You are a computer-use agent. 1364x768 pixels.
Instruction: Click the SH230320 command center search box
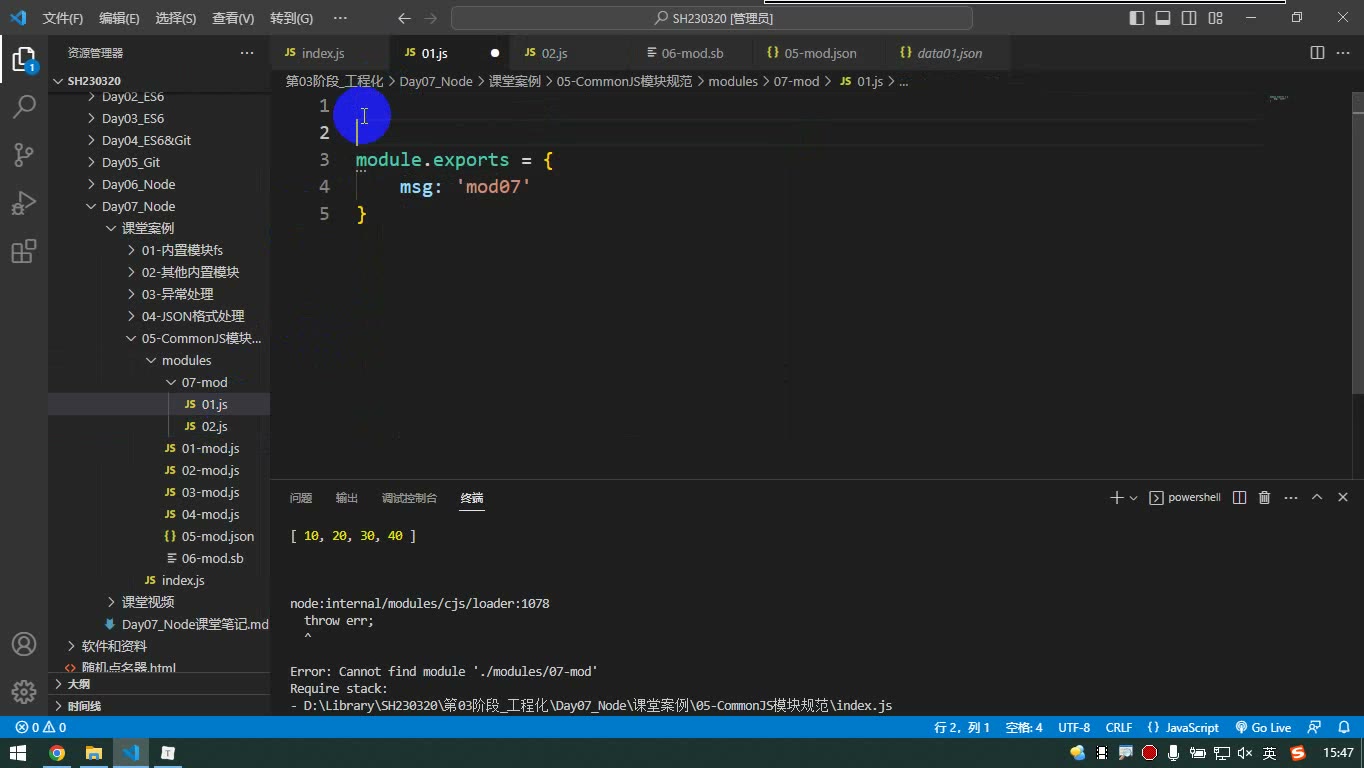click(712, 18)
